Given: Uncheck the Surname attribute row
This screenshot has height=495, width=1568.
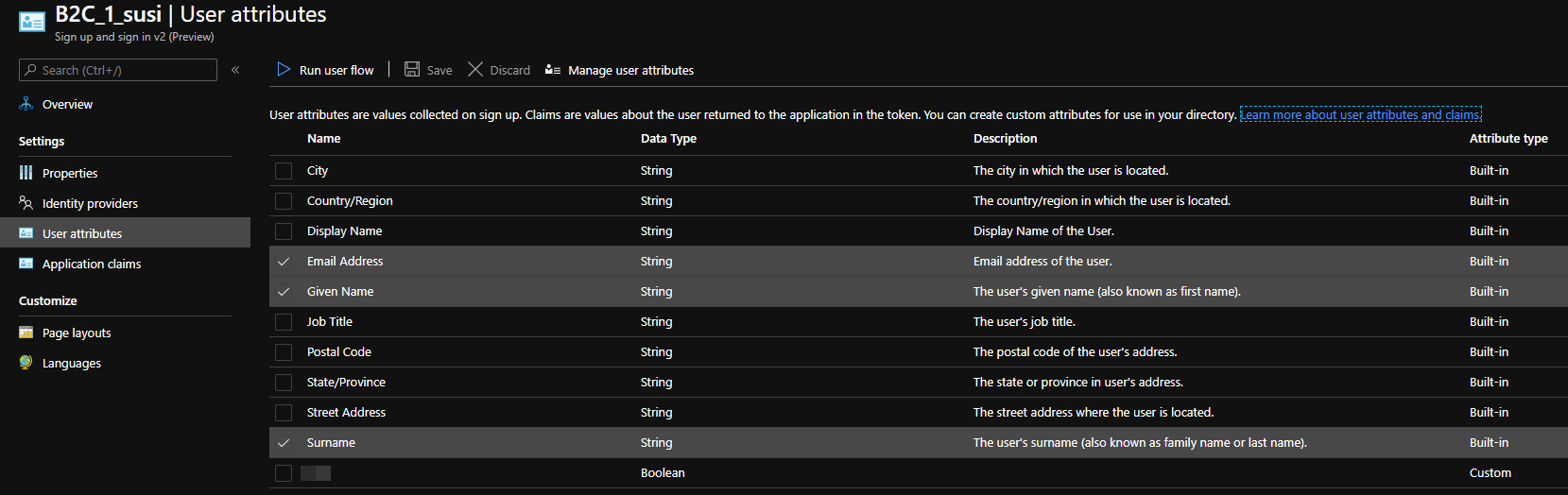Looking at the screenshot, I should click(x=284, y=443).
